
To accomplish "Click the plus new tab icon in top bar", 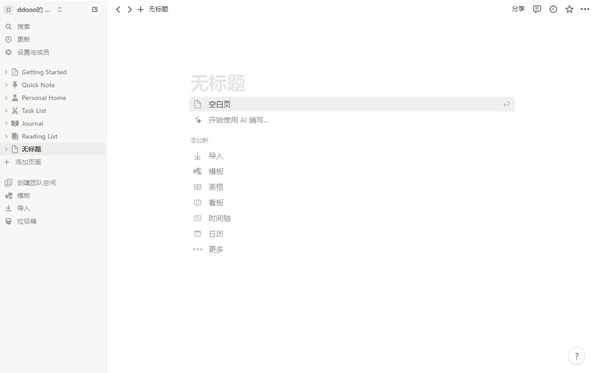I will tap(140, 10).
